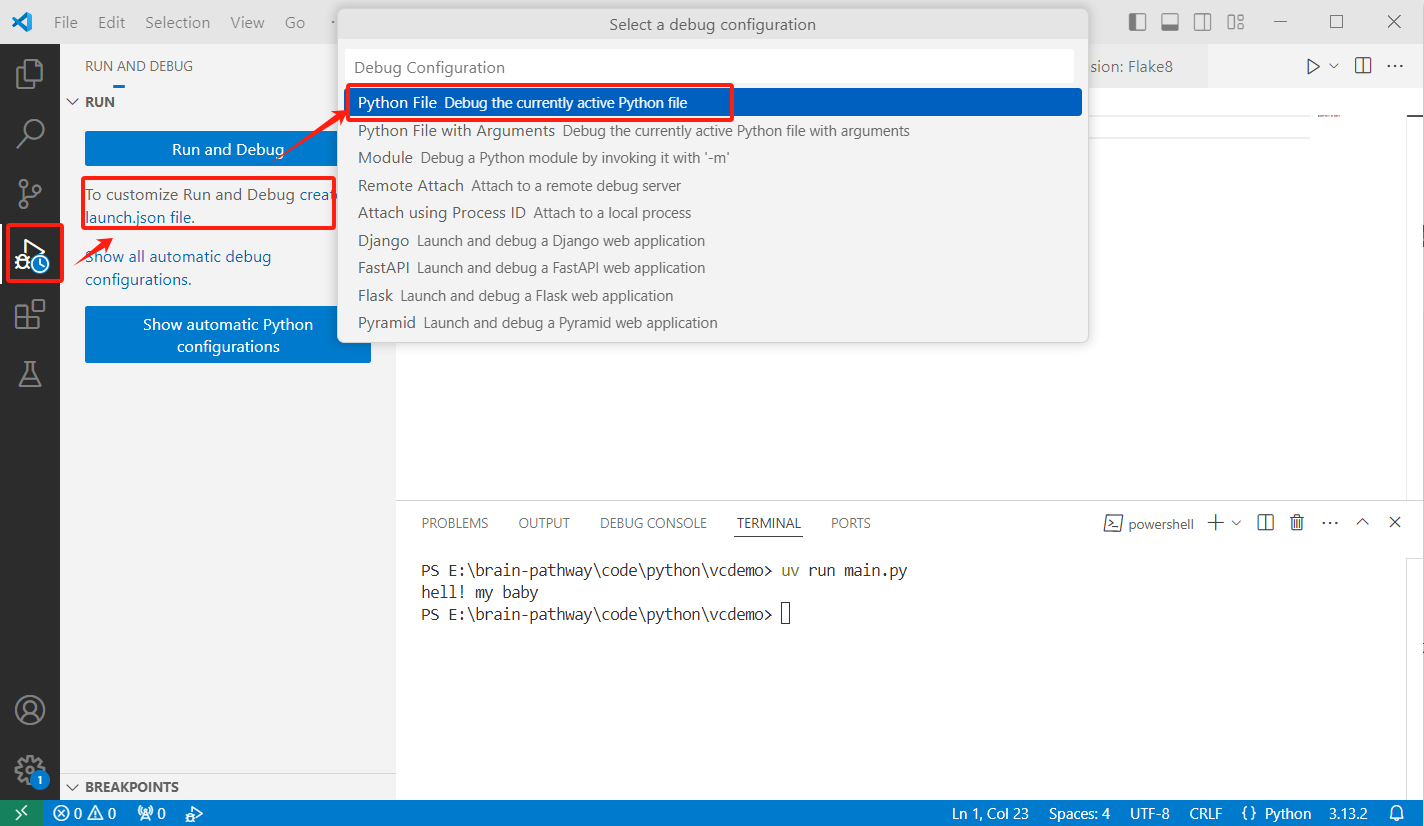Image resolution: width=1424 pixels, height=826 pixels.
Task: Collapse the RUN section
Action: coord(228,102)
